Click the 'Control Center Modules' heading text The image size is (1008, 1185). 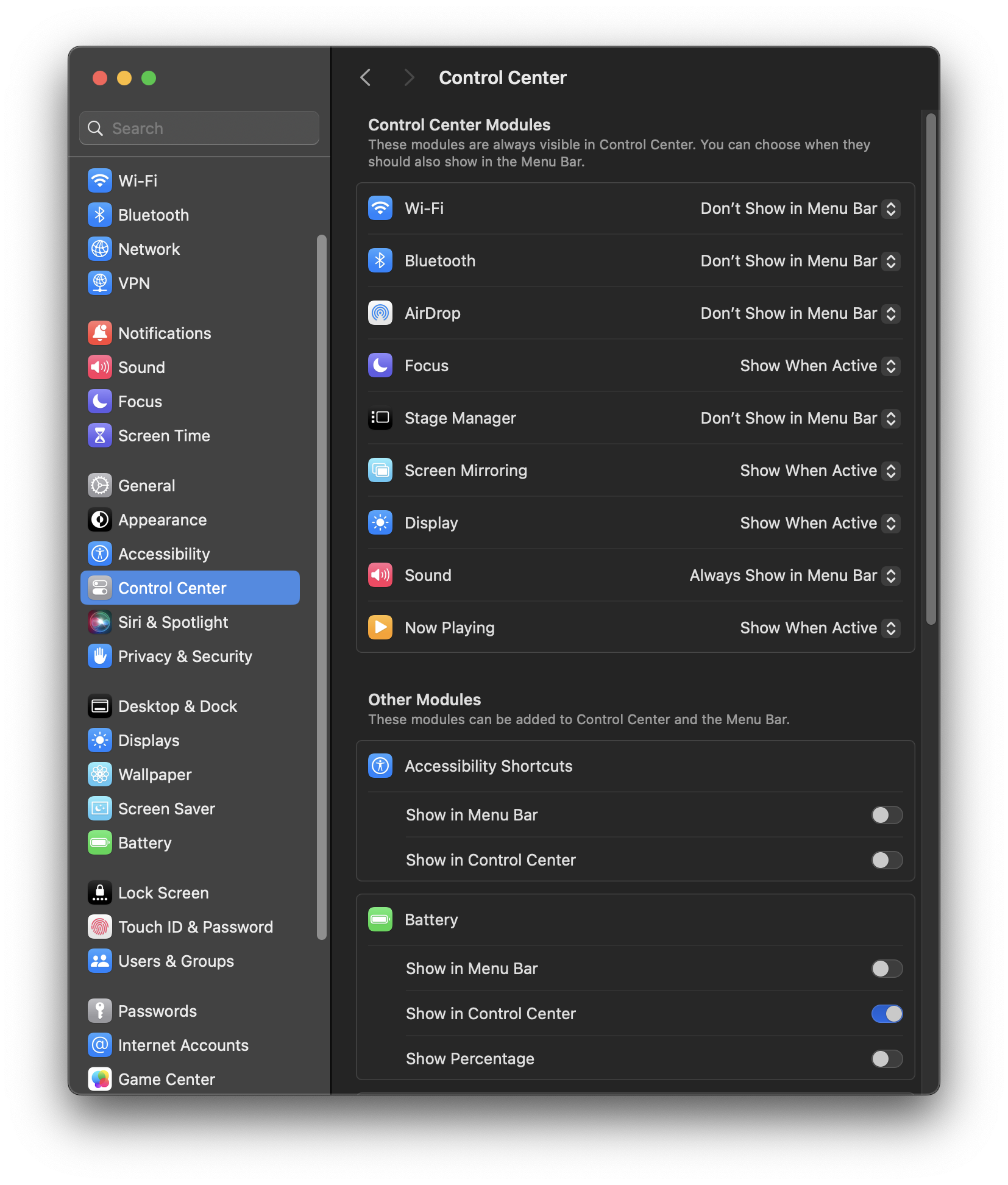click(460, 125)
